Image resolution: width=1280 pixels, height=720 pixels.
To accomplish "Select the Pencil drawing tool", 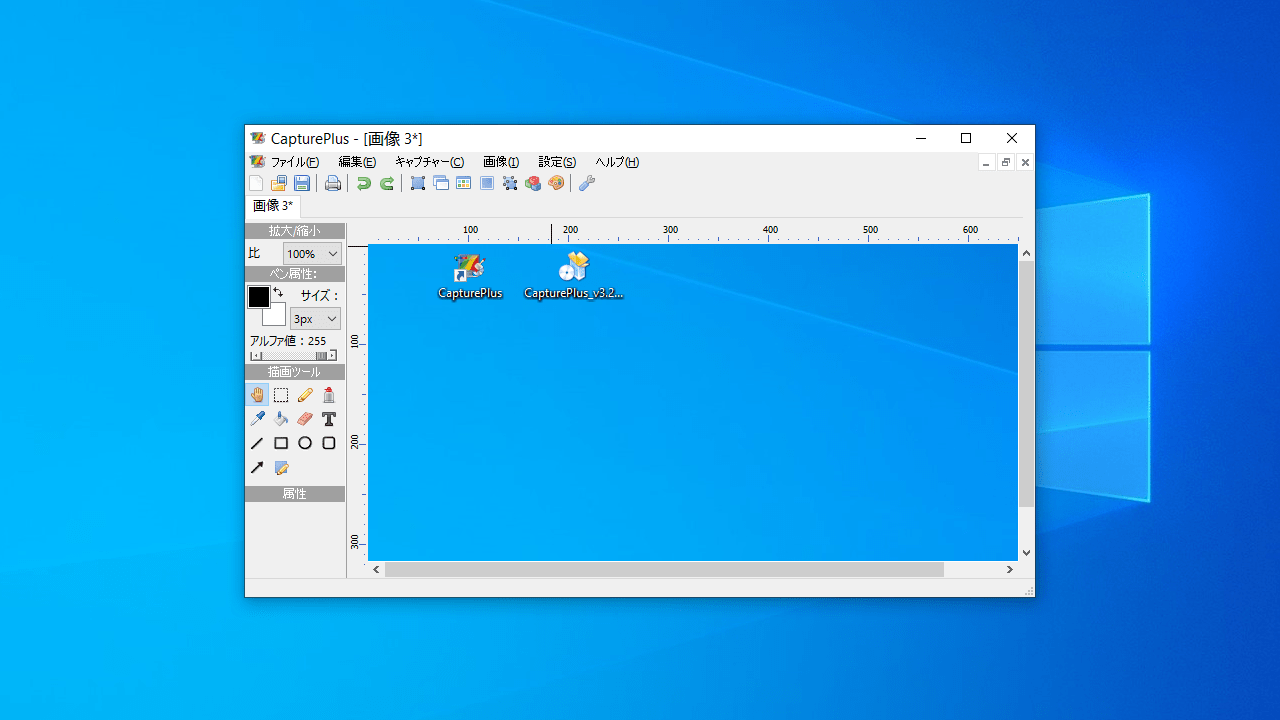I will (305, 395).
